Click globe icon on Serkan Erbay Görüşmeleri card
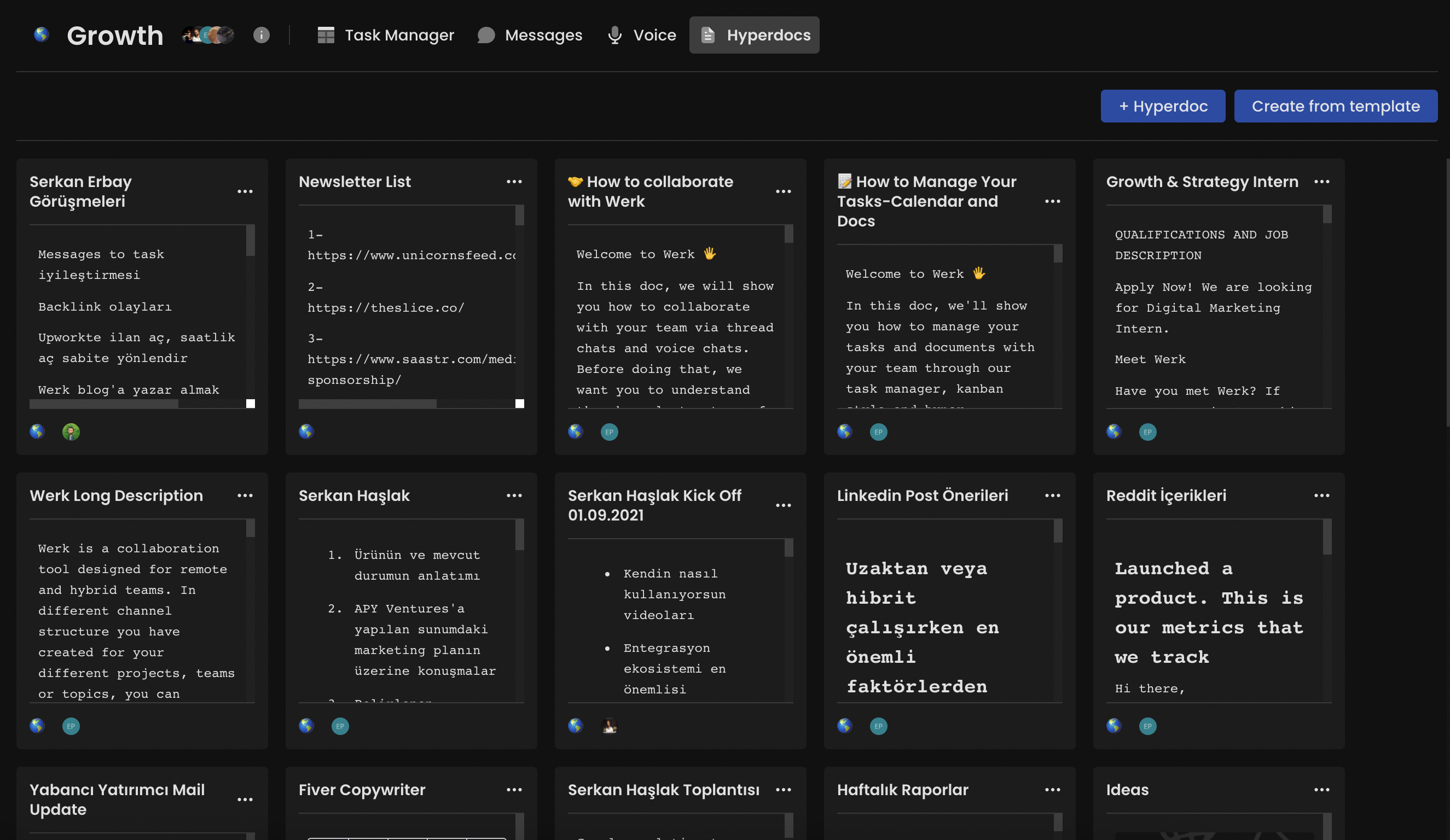The width and height of the screenshot is (1450, 840). click(x=37, y=431)
